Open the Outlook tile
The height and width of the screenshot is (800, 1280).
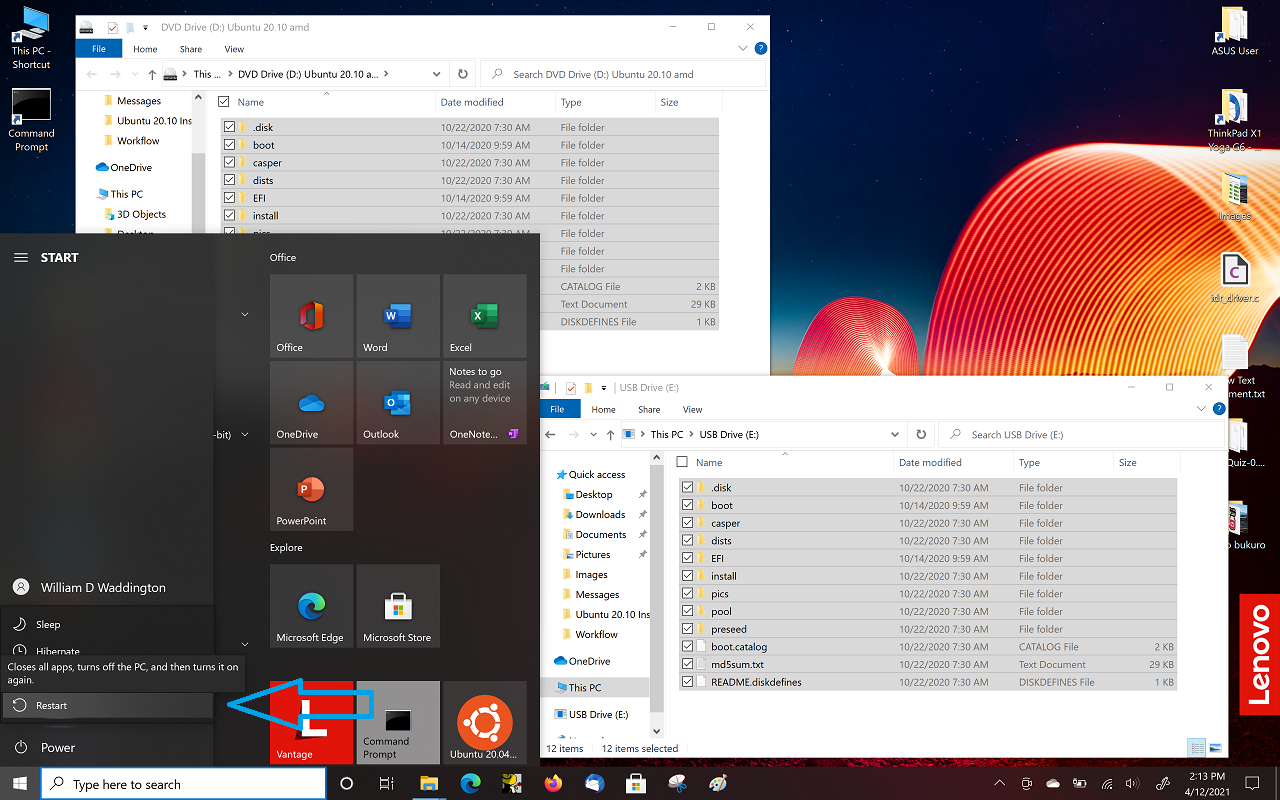[398, 402]
